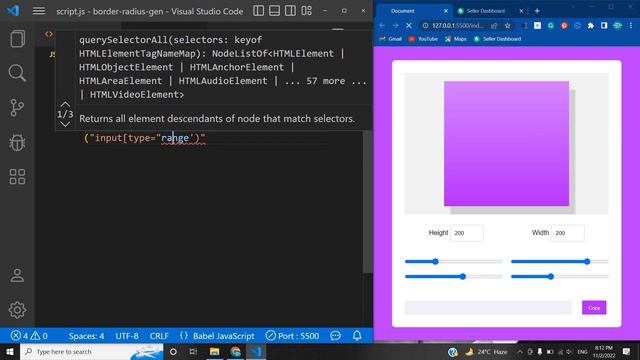Screen dimensions: 640x360
Task: Open File Explorer from taskbar
Action: click(x=214, y=351)
